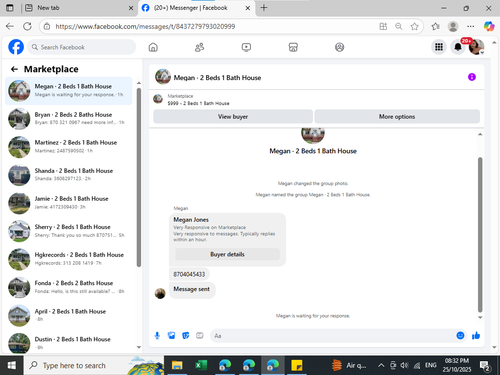Open the account profile picture menu
The height and width of the screenshot is (375, 500).
point(477,47)
